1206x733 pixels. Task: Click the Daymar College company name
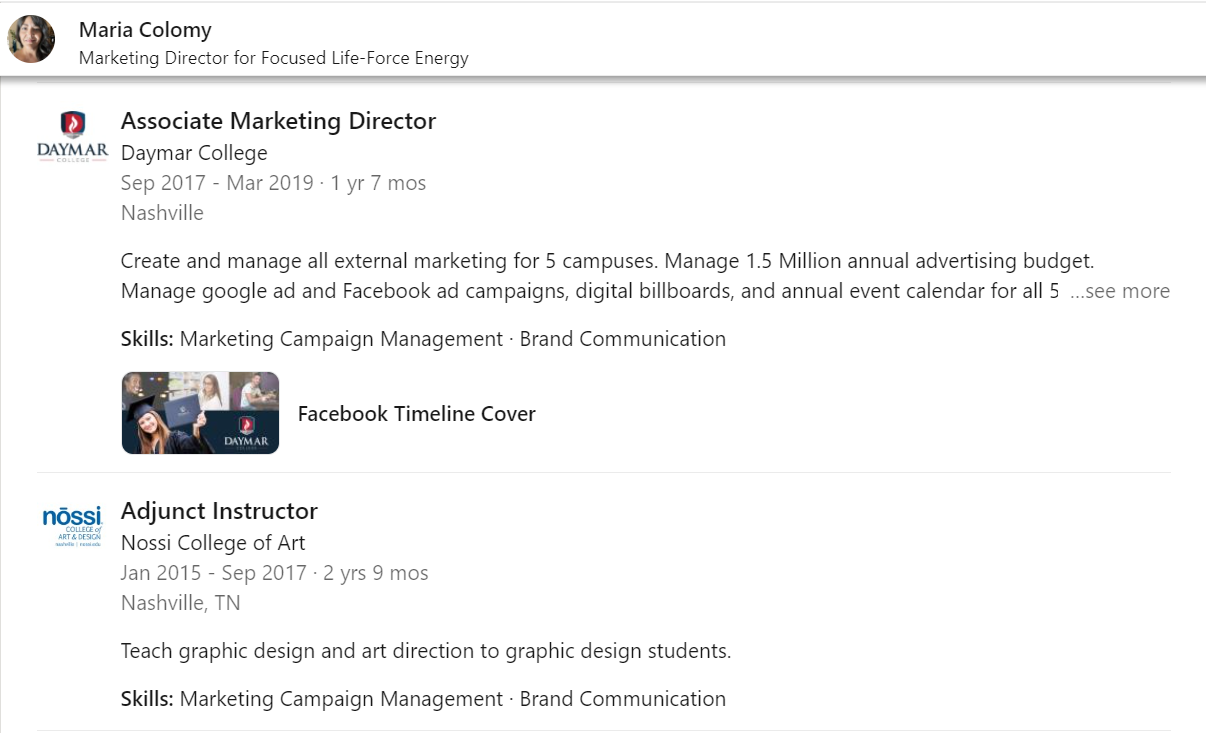pos(194,153)
